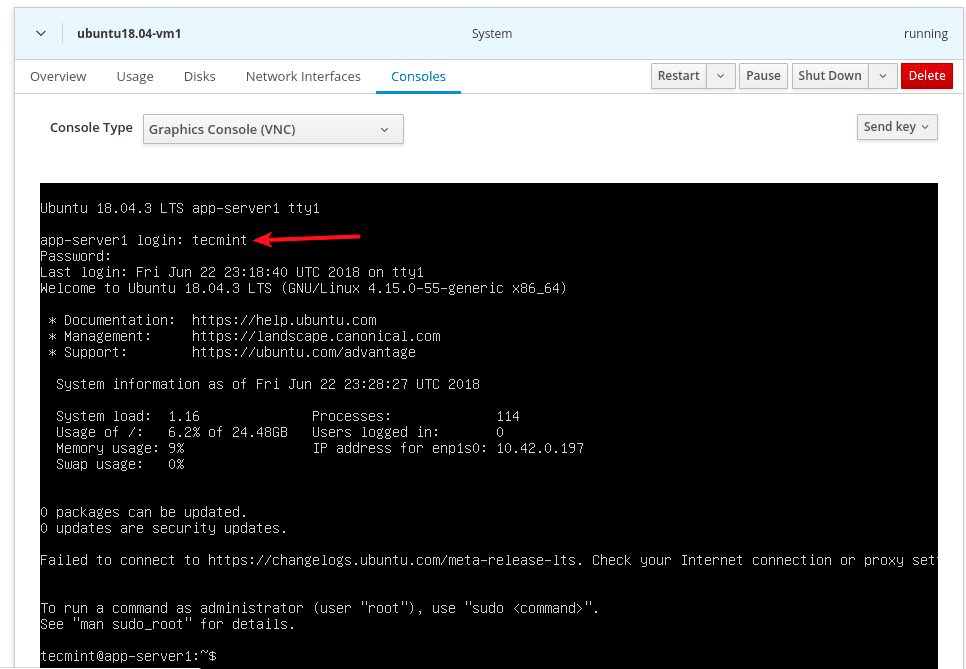
Task: Click the System label in the header
Action: point(492,33)
